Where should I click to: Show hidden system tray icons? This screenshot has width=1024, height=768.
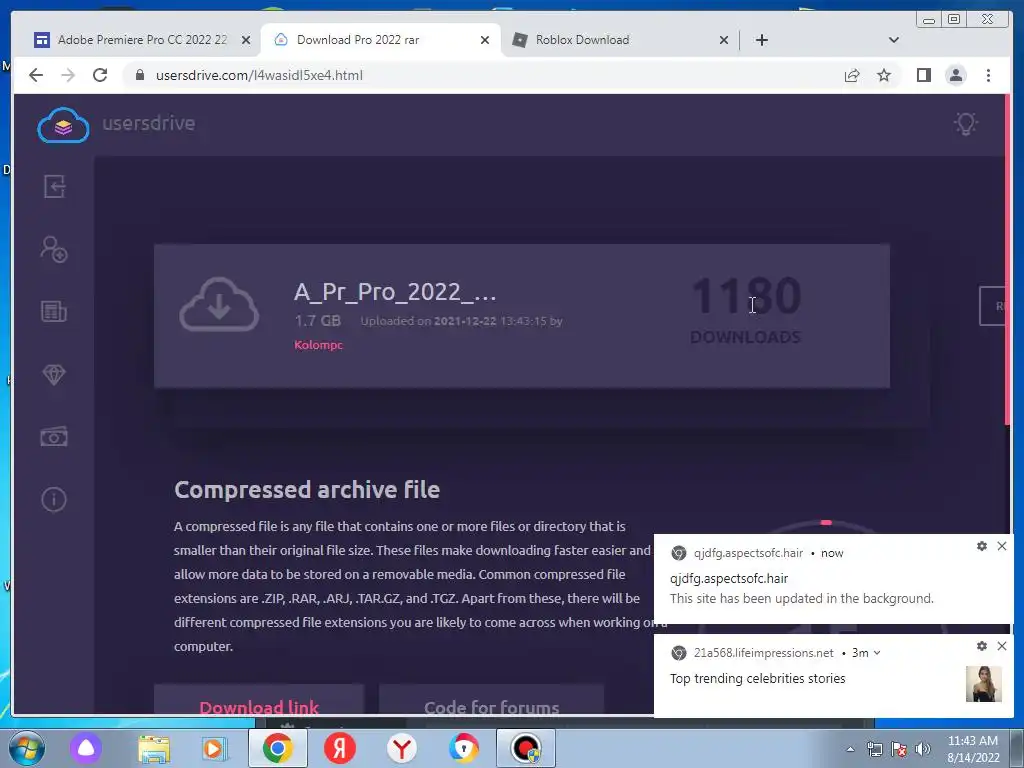(850, 750)
